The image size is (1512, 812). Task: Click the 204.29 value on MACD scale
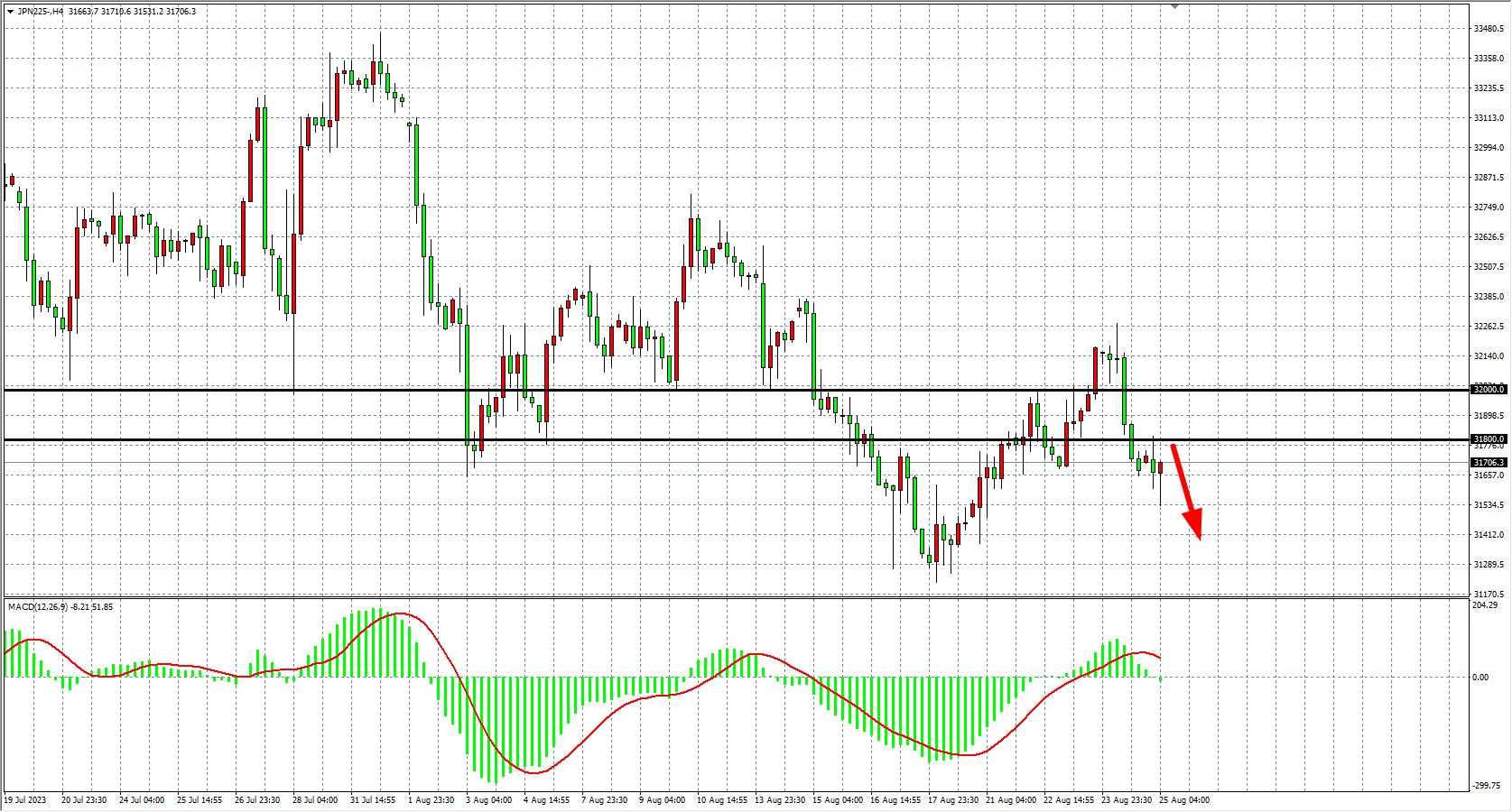coord(1484,605)
